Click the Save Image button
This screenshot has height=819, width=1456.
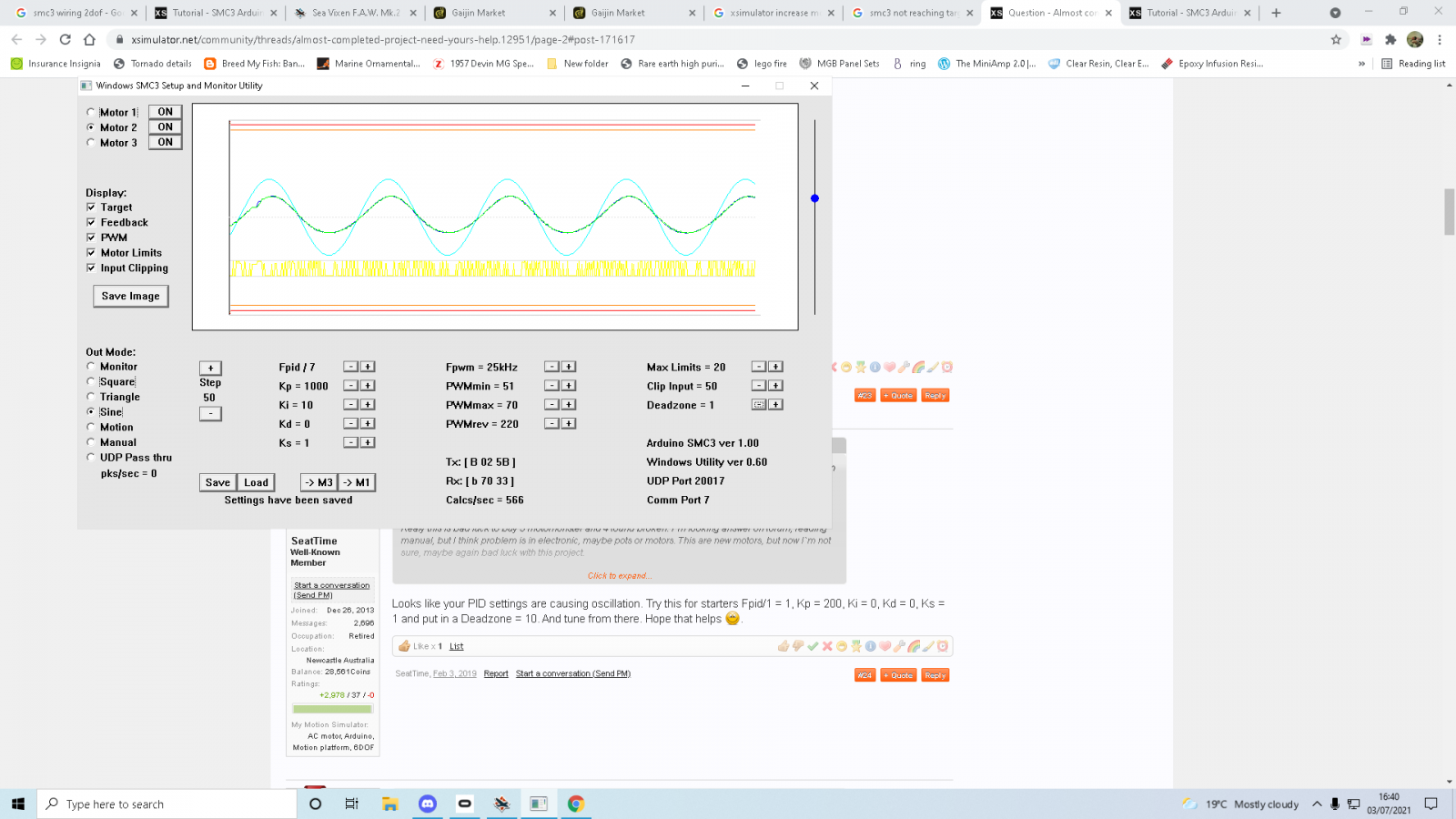[130, 297]
